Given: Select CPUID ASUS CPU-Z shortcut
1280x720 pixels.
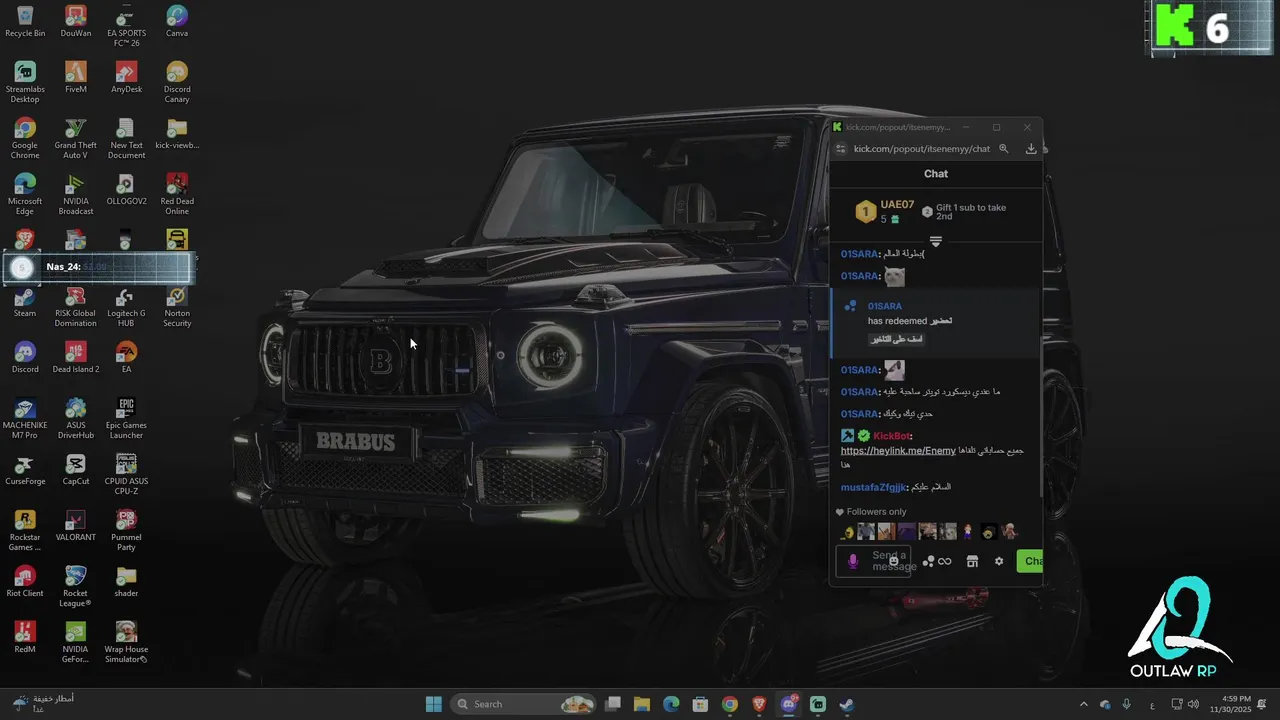Looking at the screenshot, I should coord(126,474).
